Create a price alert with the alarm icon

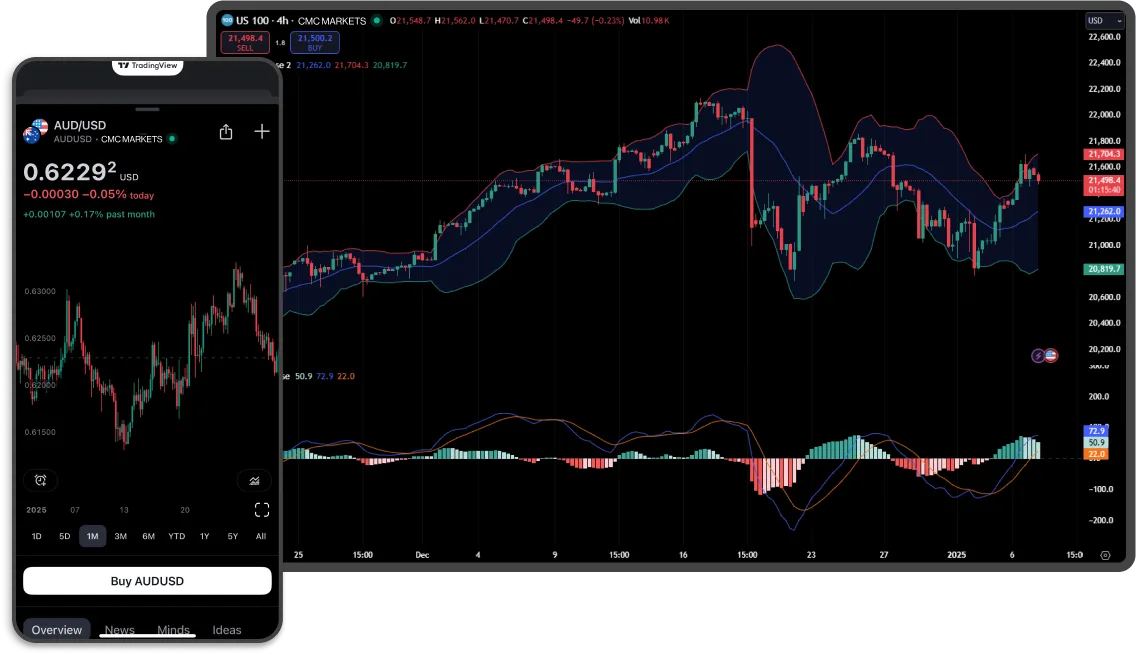coord(40,481)
